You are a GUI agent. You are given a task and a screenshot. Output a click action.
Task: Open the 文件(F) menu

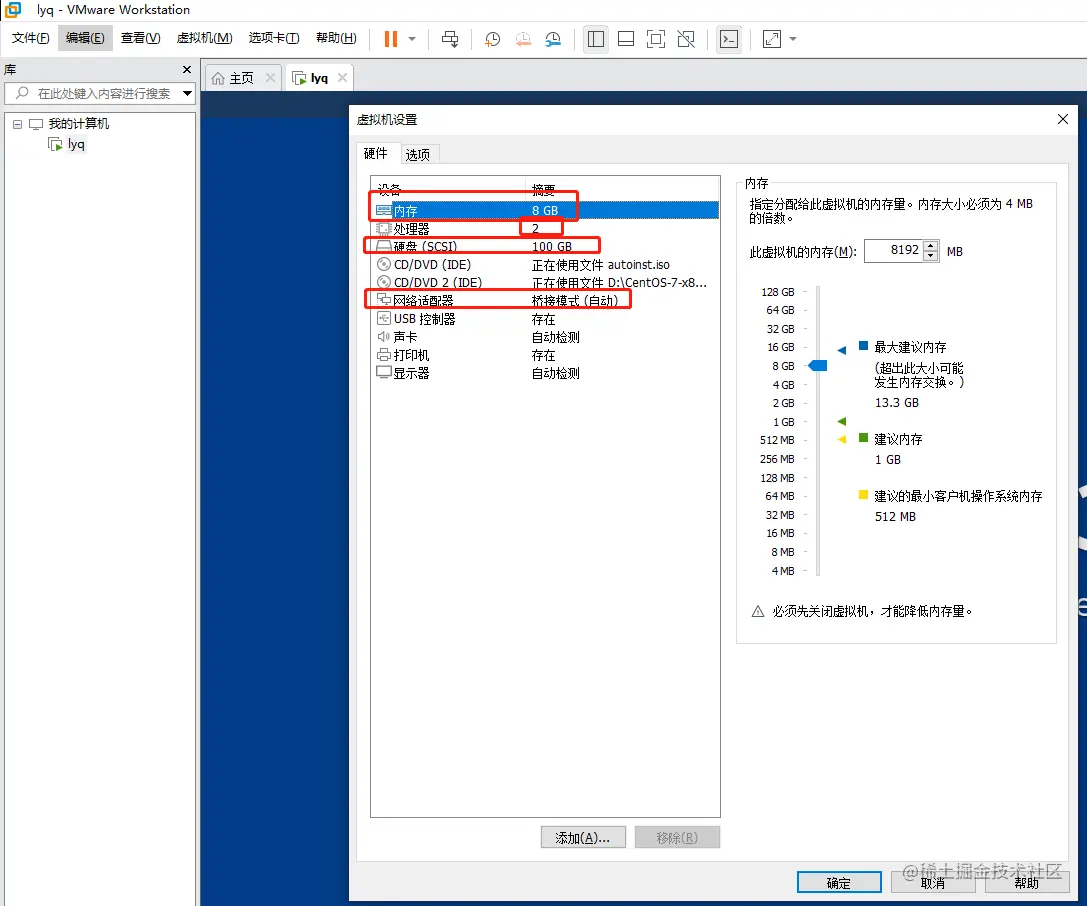31,38
